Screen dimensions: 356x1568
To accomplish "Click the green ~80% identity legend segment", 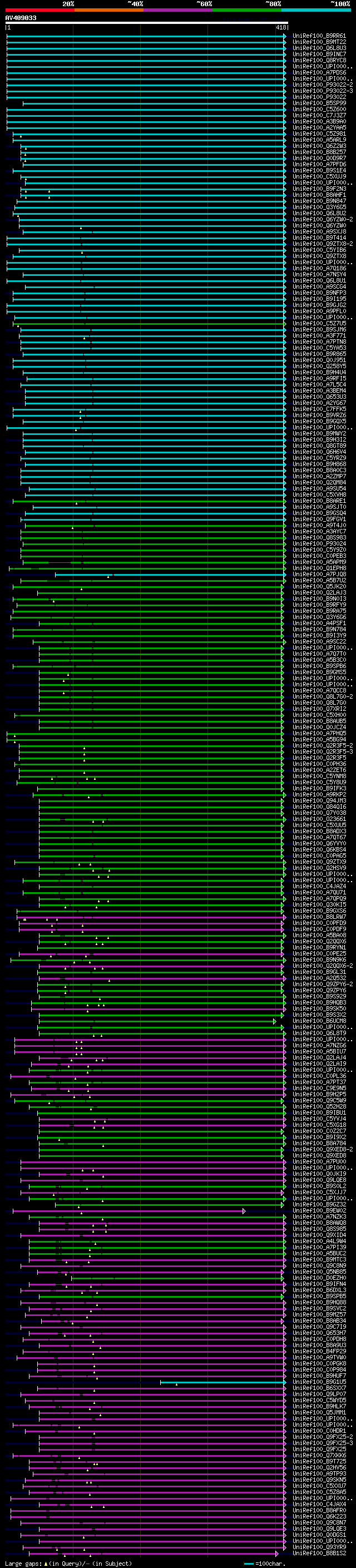I will tap(247, 10).
